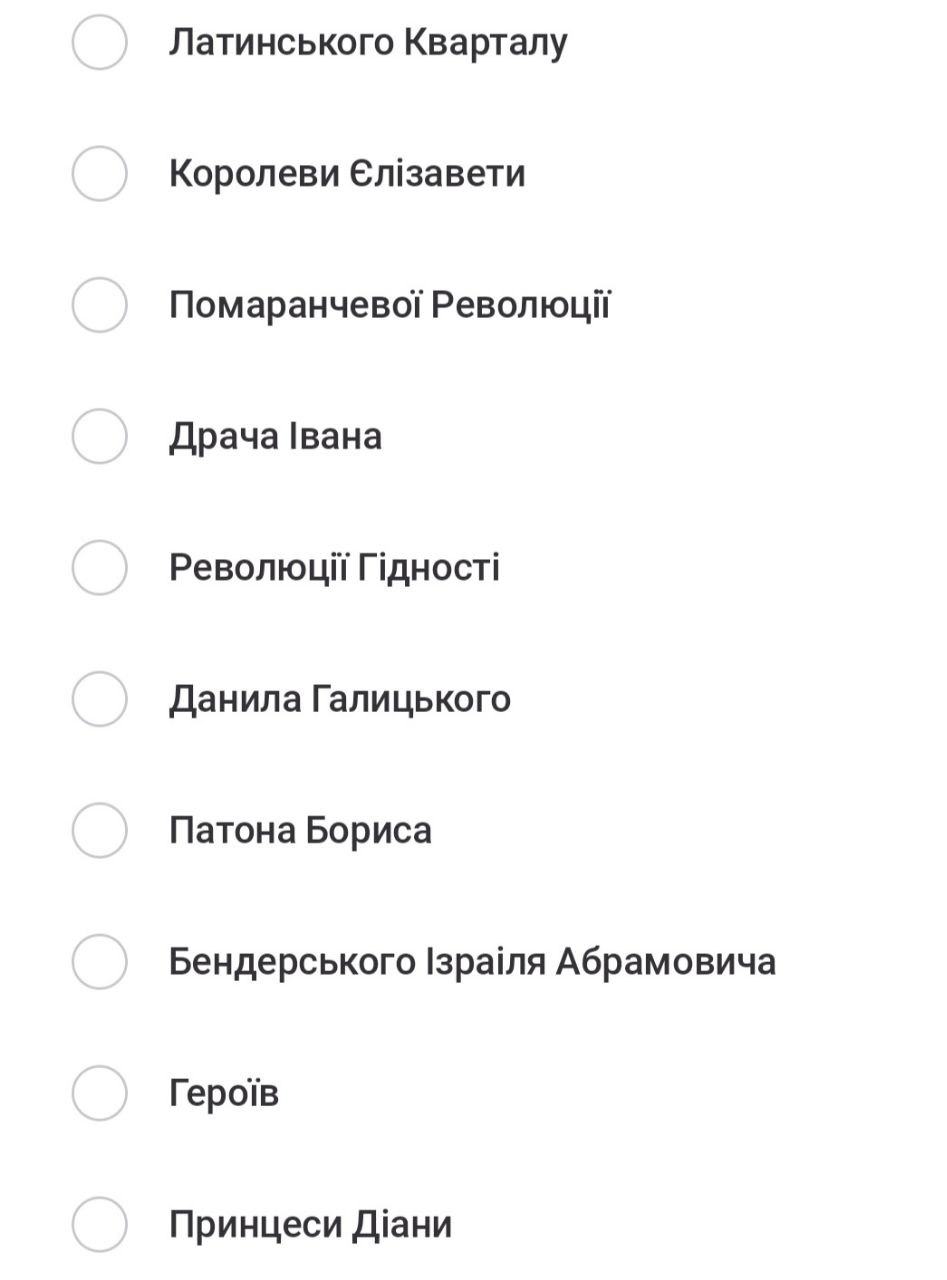Pick the Данила Галицького radio button
Viewport: 947px width, 1280px height.
coord(99,698)
